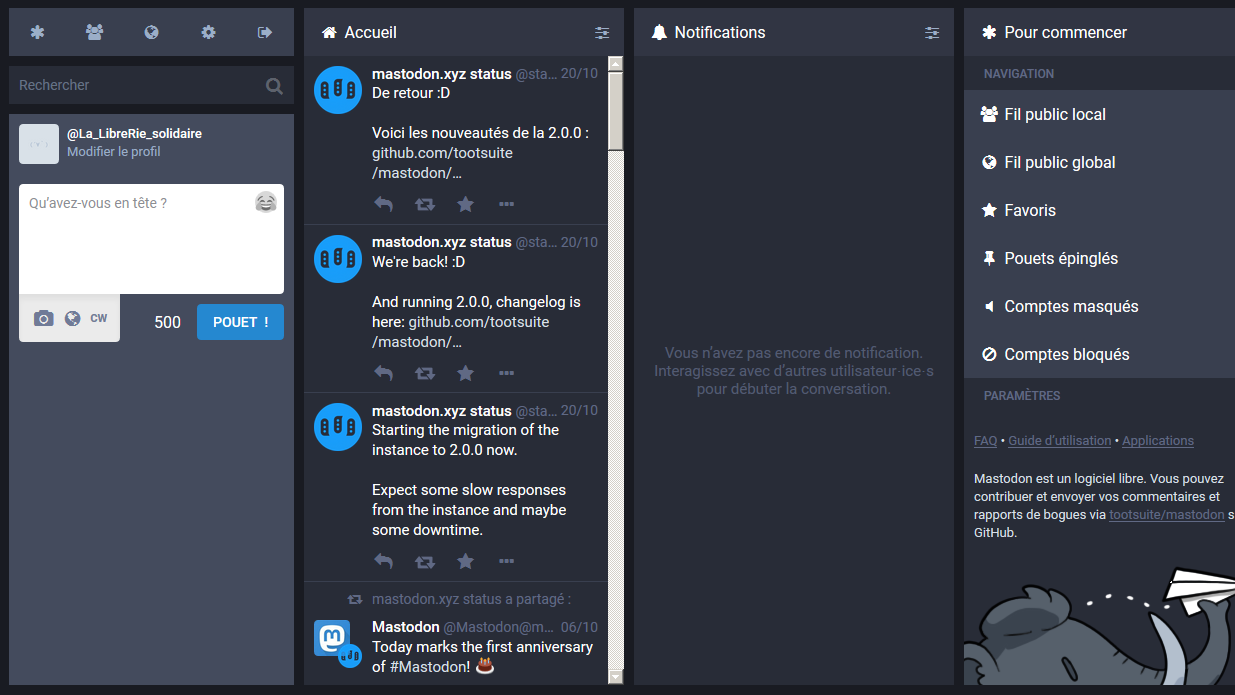
Task: Click the @La_LibreRie_solidaire username
Action: (x=134, y=134)
